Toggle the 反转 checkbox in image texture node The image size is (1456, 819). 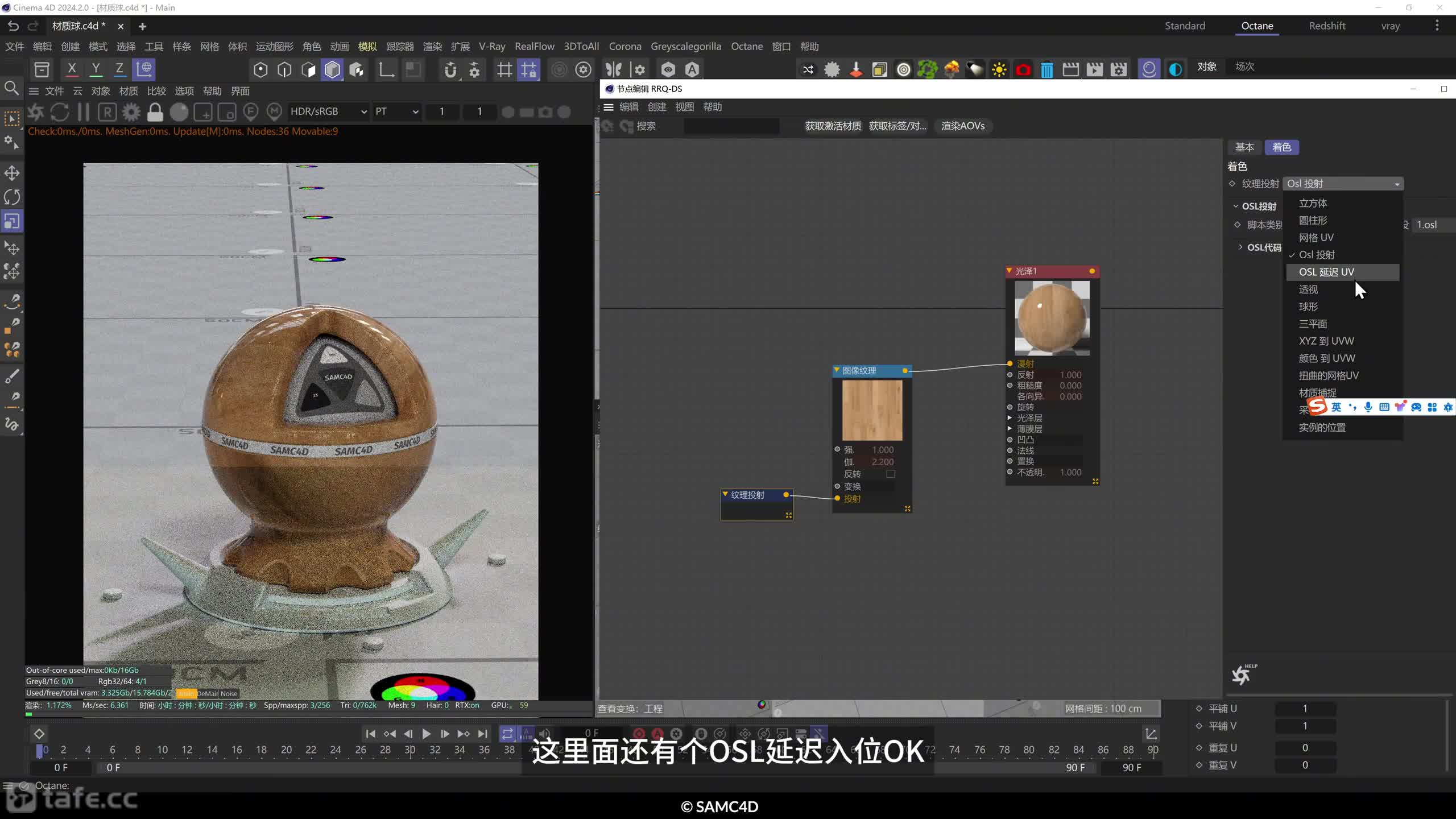pyautogui.click(x=891, y=474)
